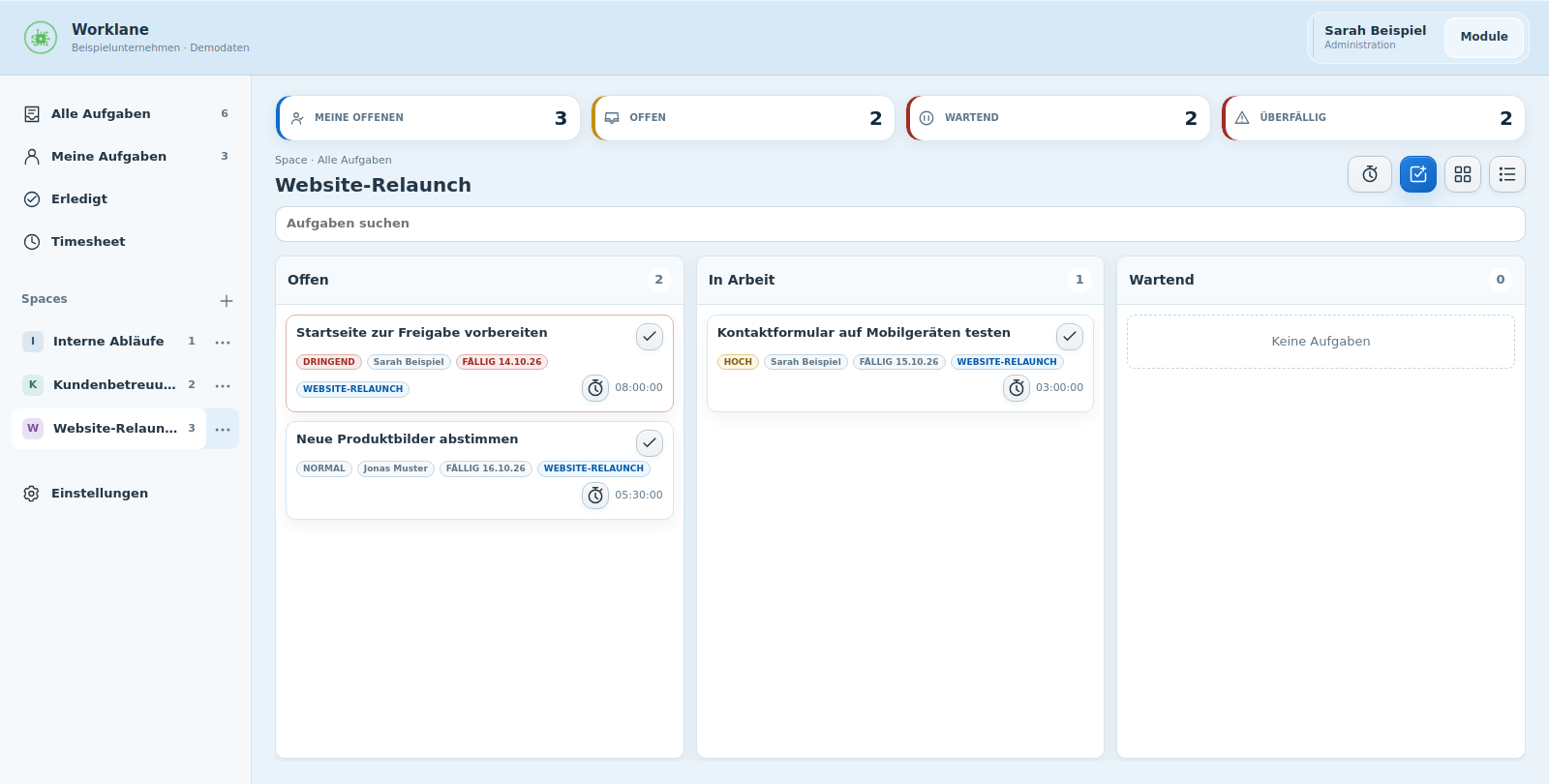The image size is (1549, 784).
Task: Filter by Überfällig stat card
Action: coord(1373,118)
